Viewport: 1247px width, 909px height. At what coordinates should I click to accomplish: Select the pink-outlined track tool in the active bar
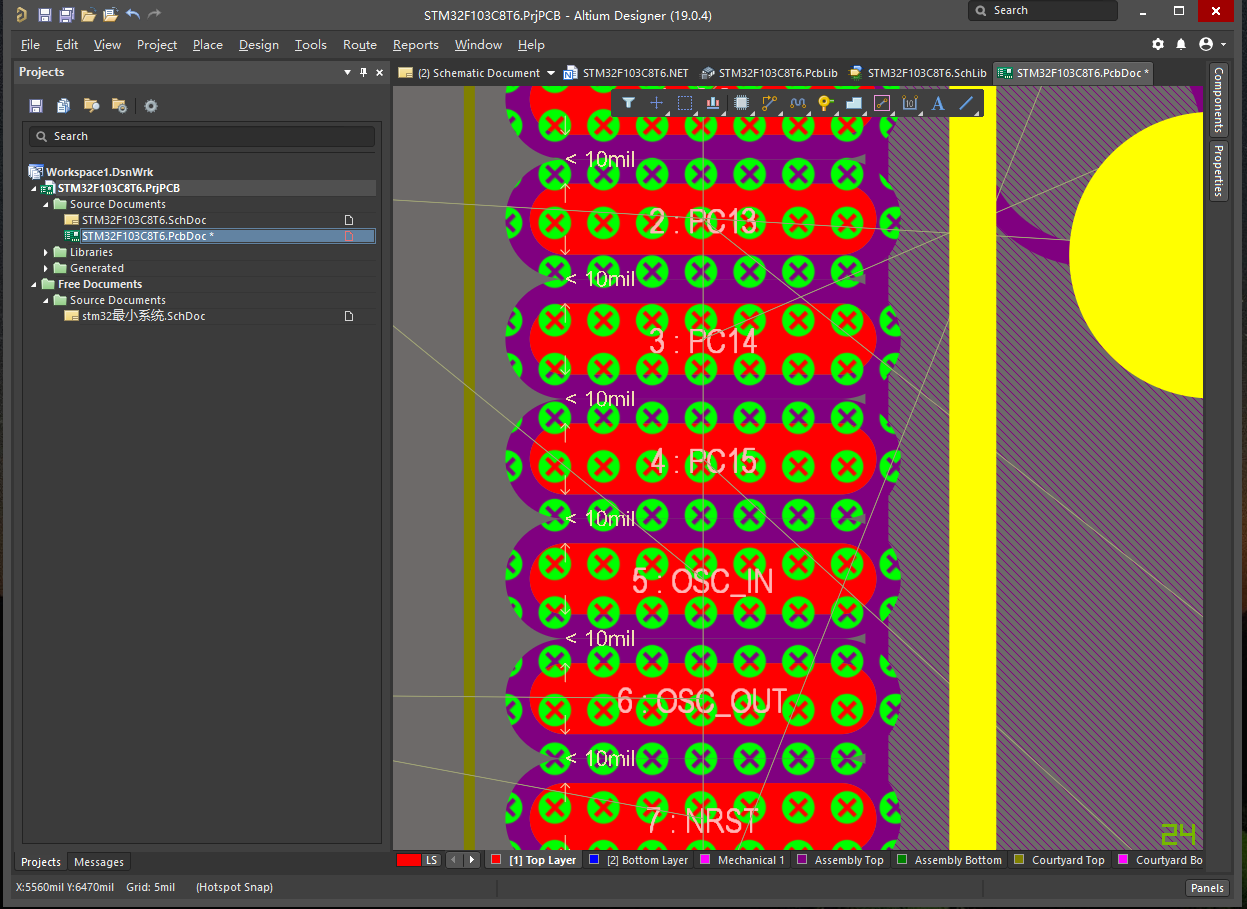click(882, 103)
